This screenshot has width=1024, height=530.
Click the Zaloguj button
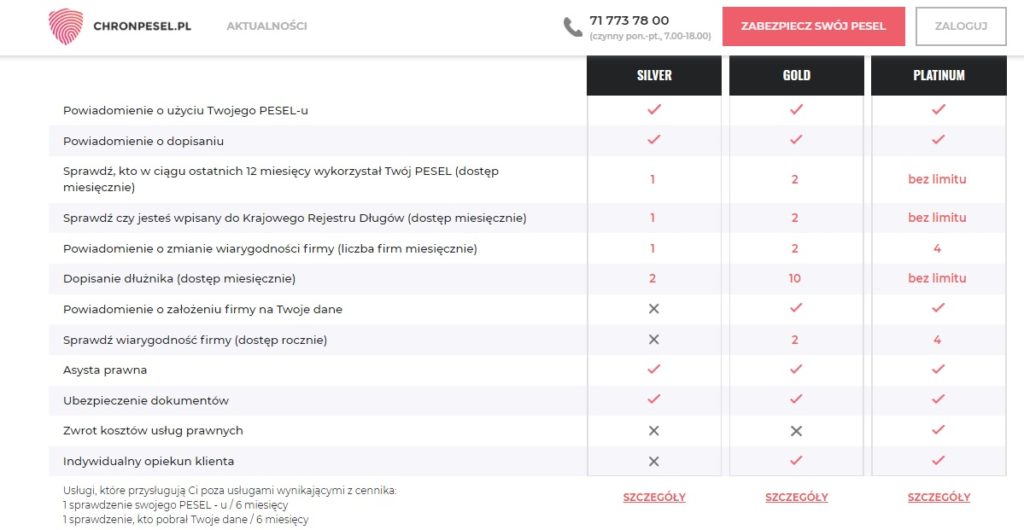(961, 27)
